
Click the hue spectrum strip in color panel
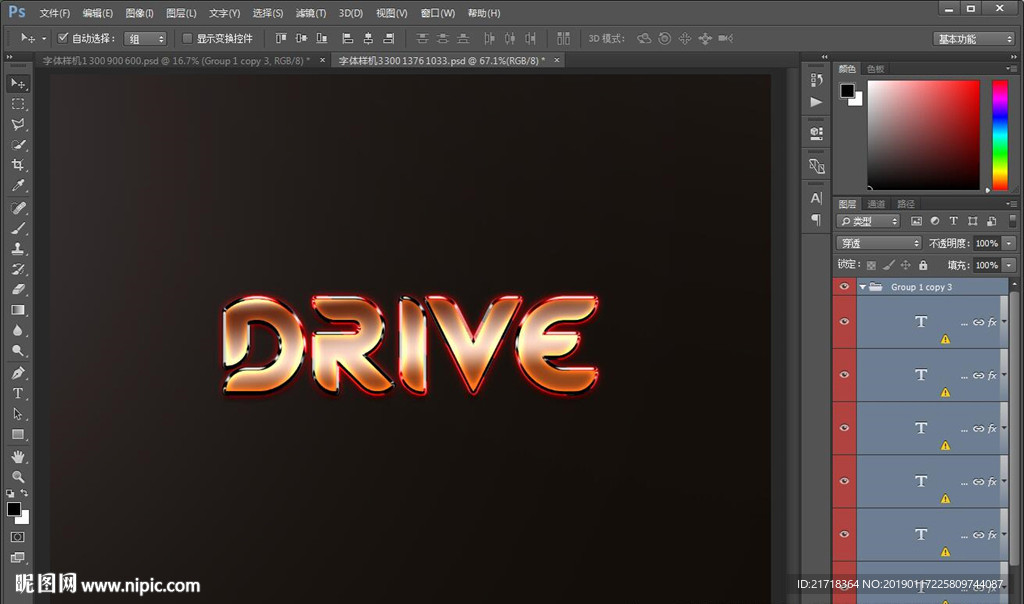click(x=999, y=134)
